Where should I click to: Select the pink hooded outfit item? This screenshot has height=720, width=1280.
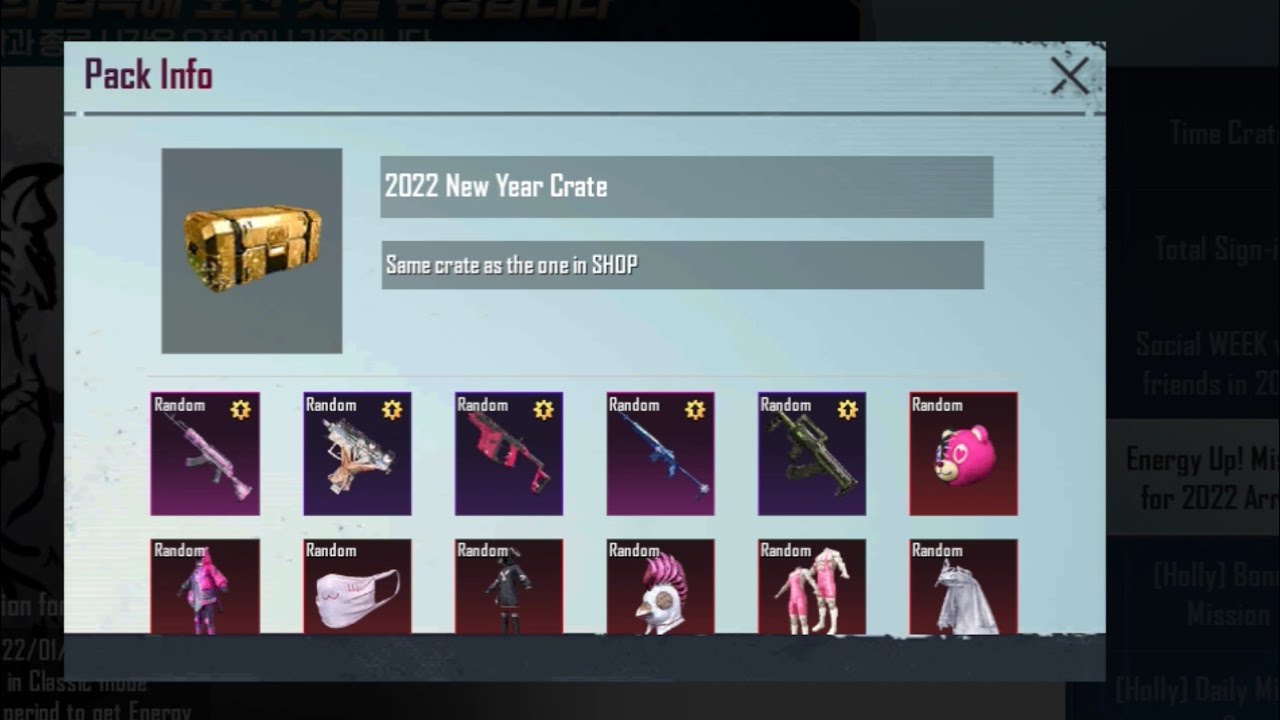pos(205,587)
